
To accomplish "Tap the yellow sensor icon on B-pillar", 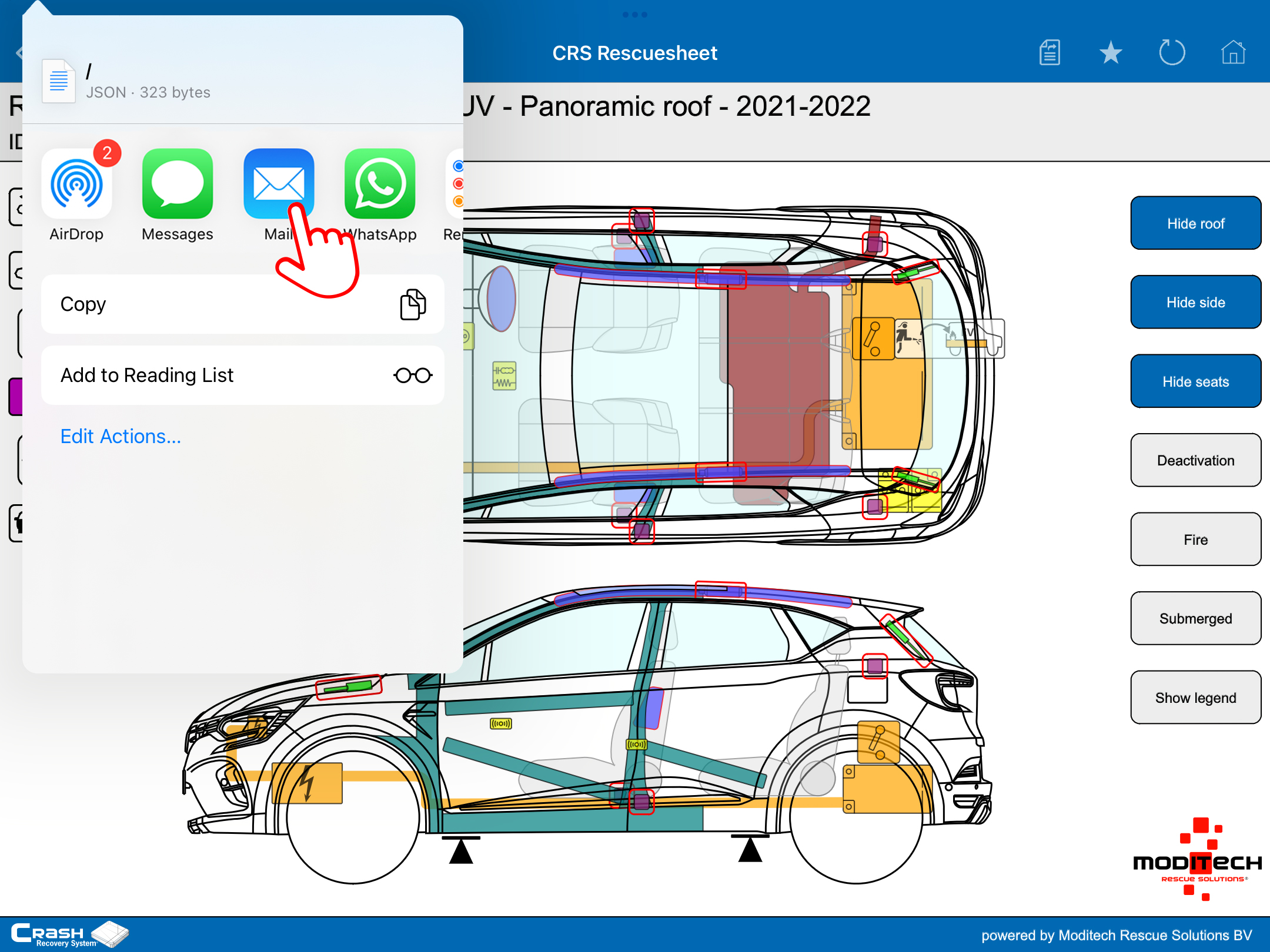I will [x=636, y=744].
